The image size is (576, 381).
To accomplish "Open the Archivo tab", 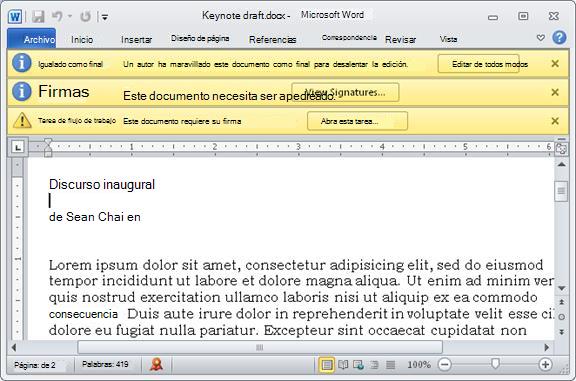I will click(32, 39).
